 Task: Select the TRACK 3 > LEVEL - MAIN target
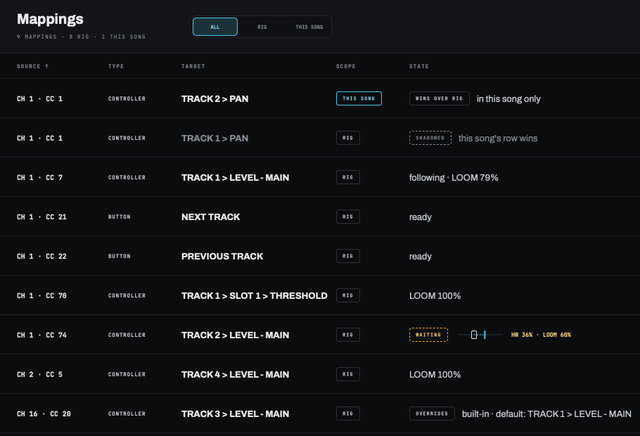pyautogui.click(x=235, y=414)
